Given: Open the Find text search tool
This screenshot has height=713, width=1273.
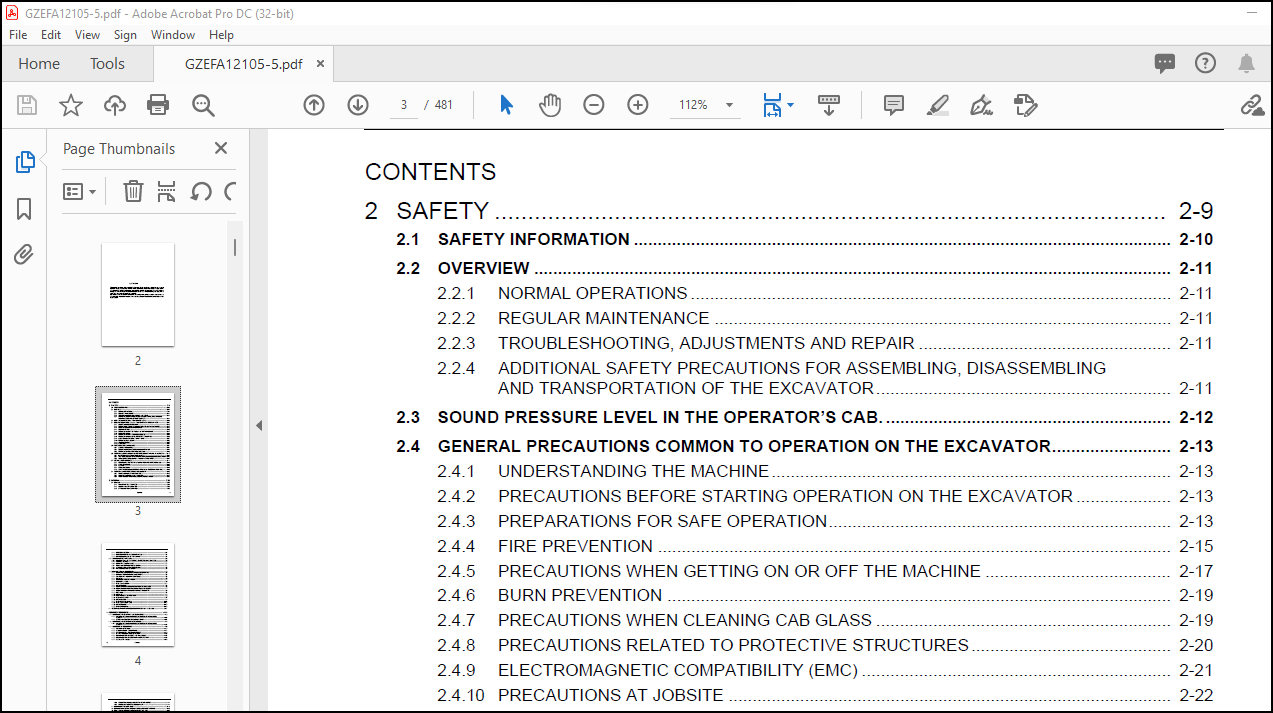Looking at the screenshot, I should point(203,105).
